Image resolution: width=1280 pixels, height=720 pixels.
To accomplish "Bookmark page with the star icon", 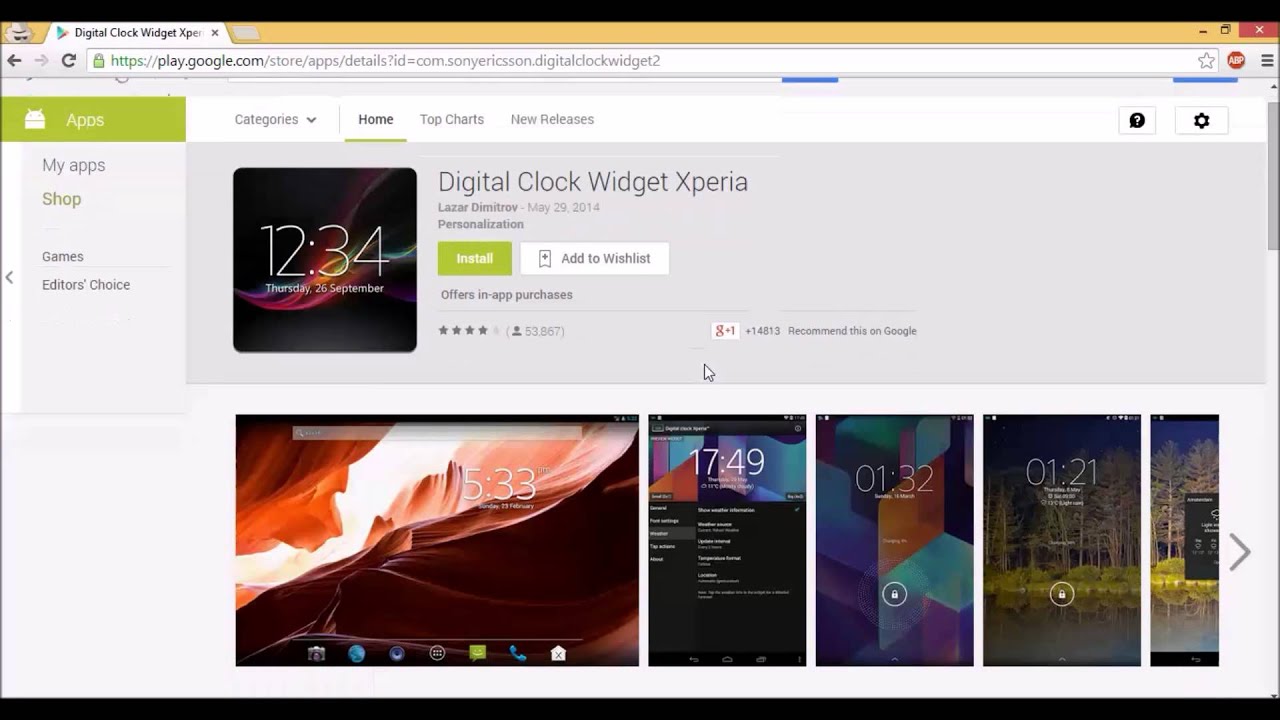I will point(1206,60).
